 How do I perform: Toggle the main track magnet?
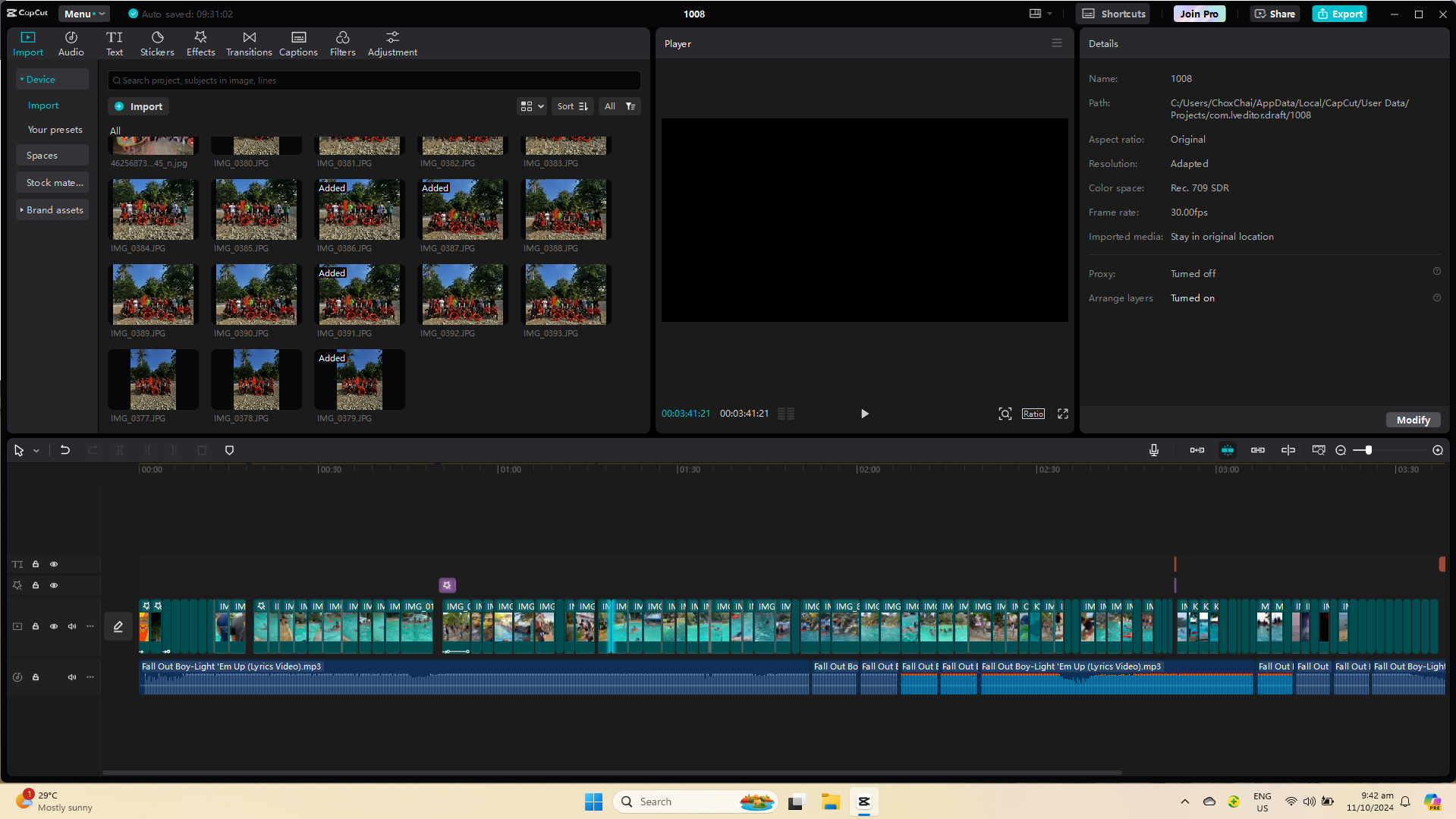pos(1197,450)
